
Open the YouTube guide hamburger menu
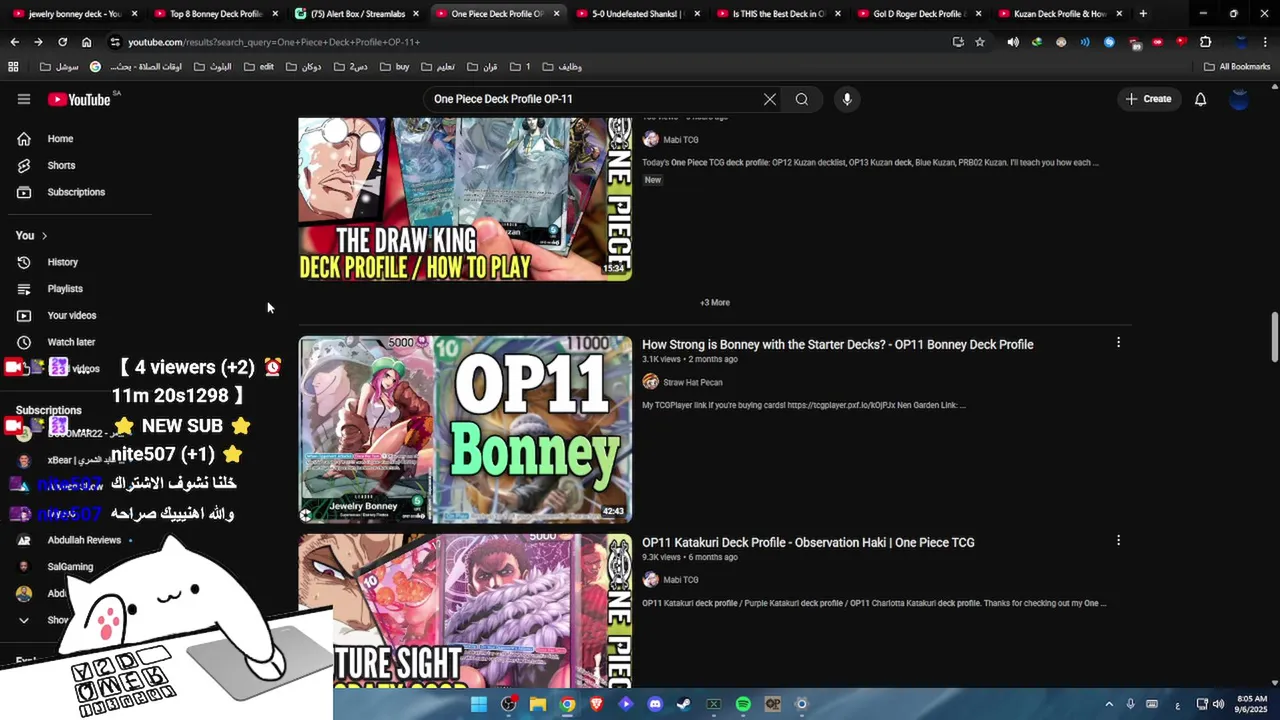24,99
